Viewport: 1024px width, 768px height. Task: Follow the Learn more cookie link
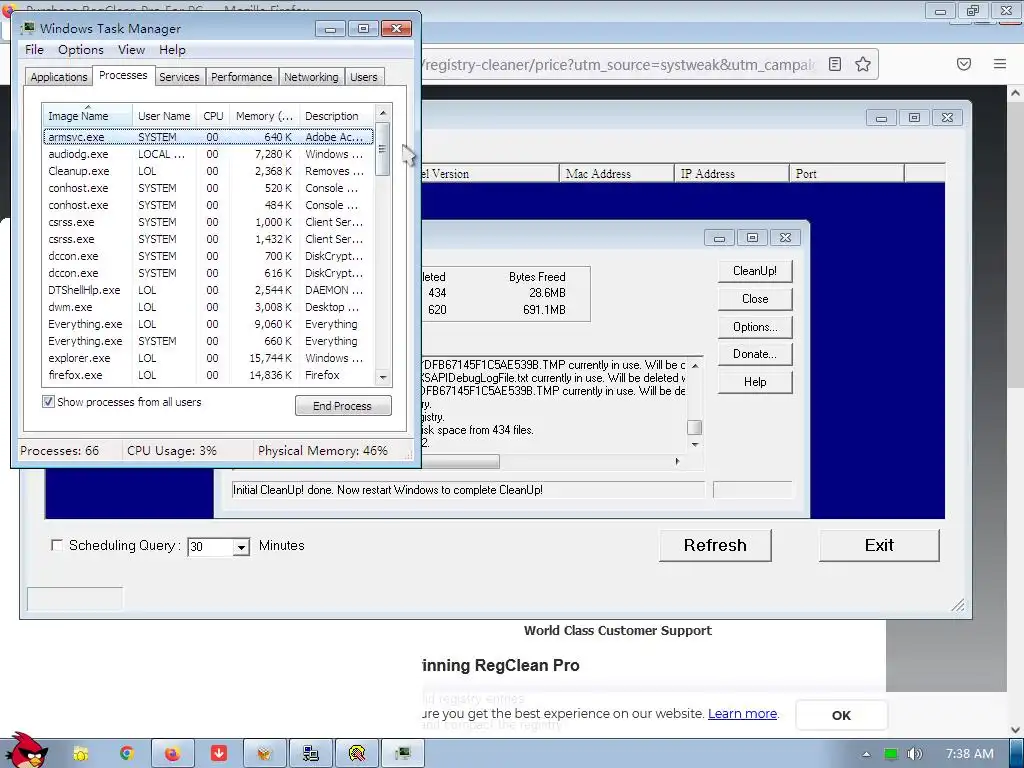coord(743,714)
